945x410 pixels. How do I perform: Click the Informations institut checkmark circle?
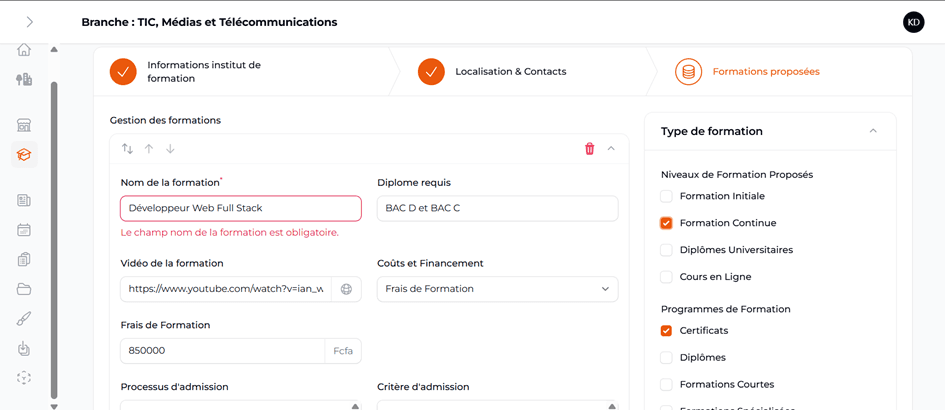124,72
